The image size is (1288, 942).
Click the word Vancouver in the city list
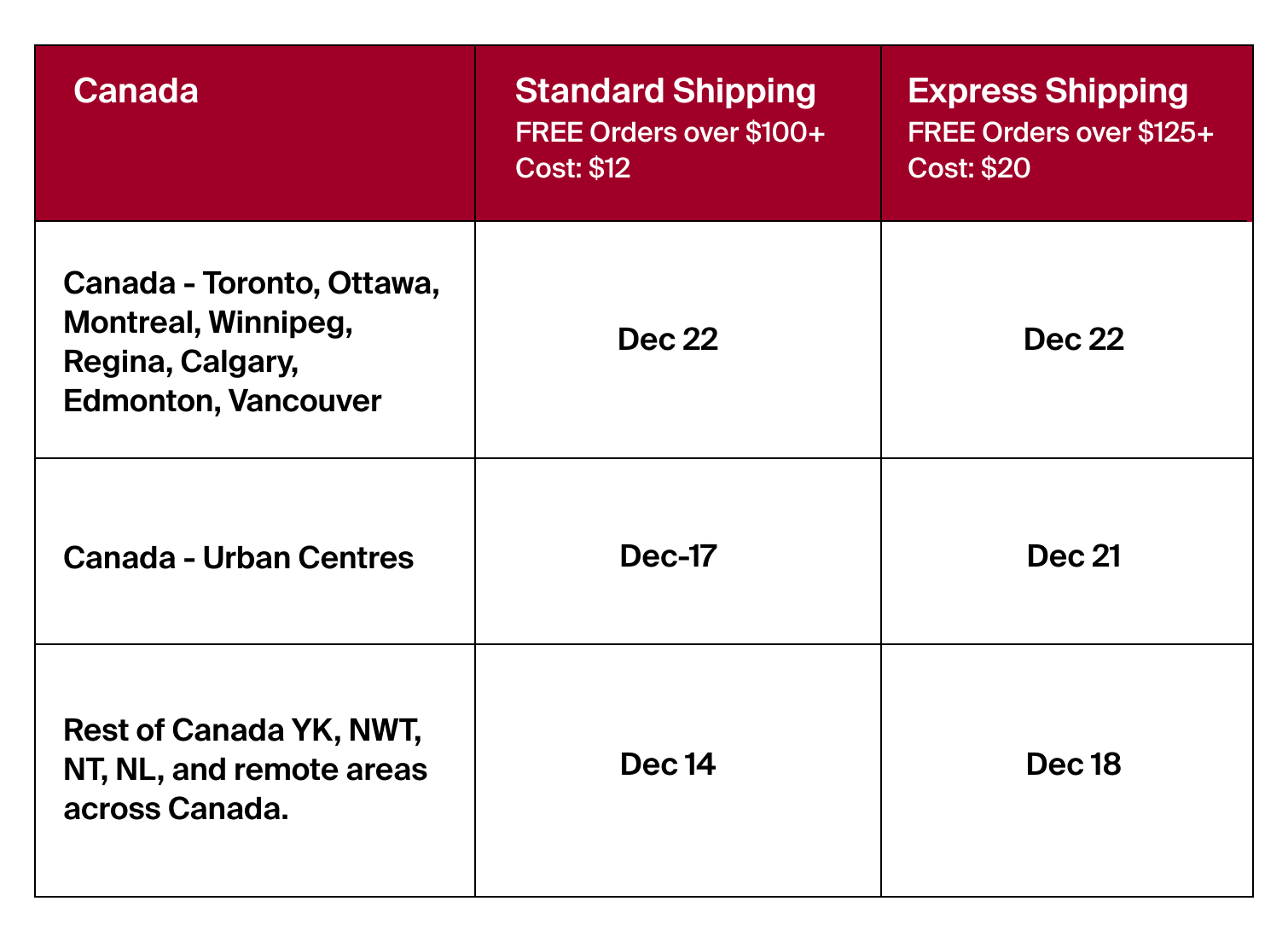pyautogui.click(x=305, y=400)
